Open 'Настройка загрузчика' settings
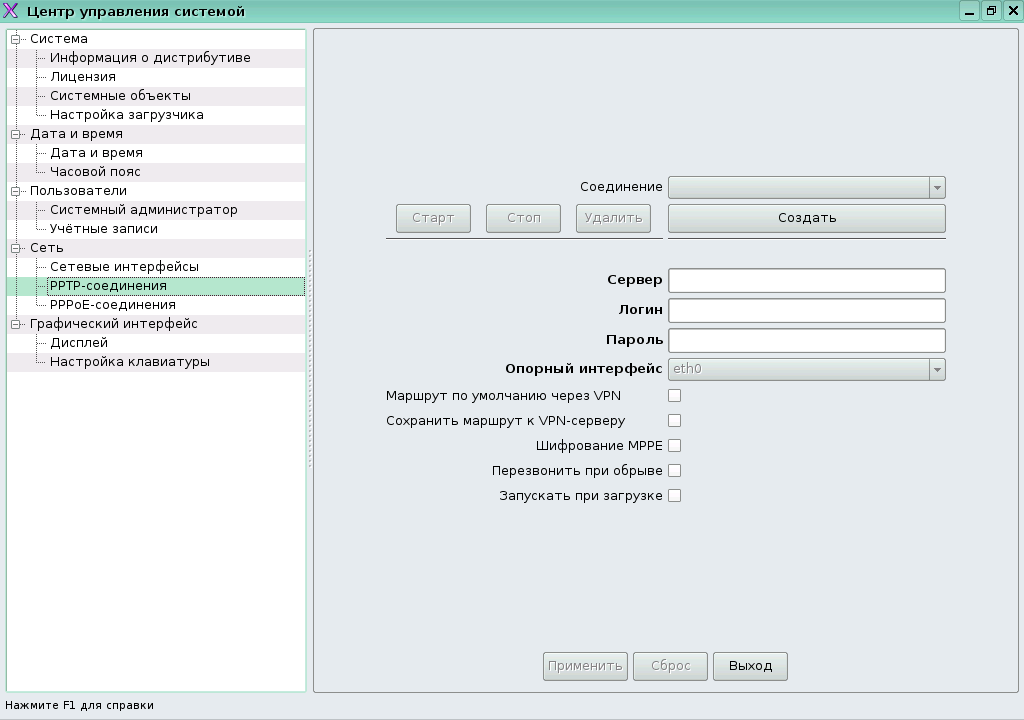 coord(126,115)
